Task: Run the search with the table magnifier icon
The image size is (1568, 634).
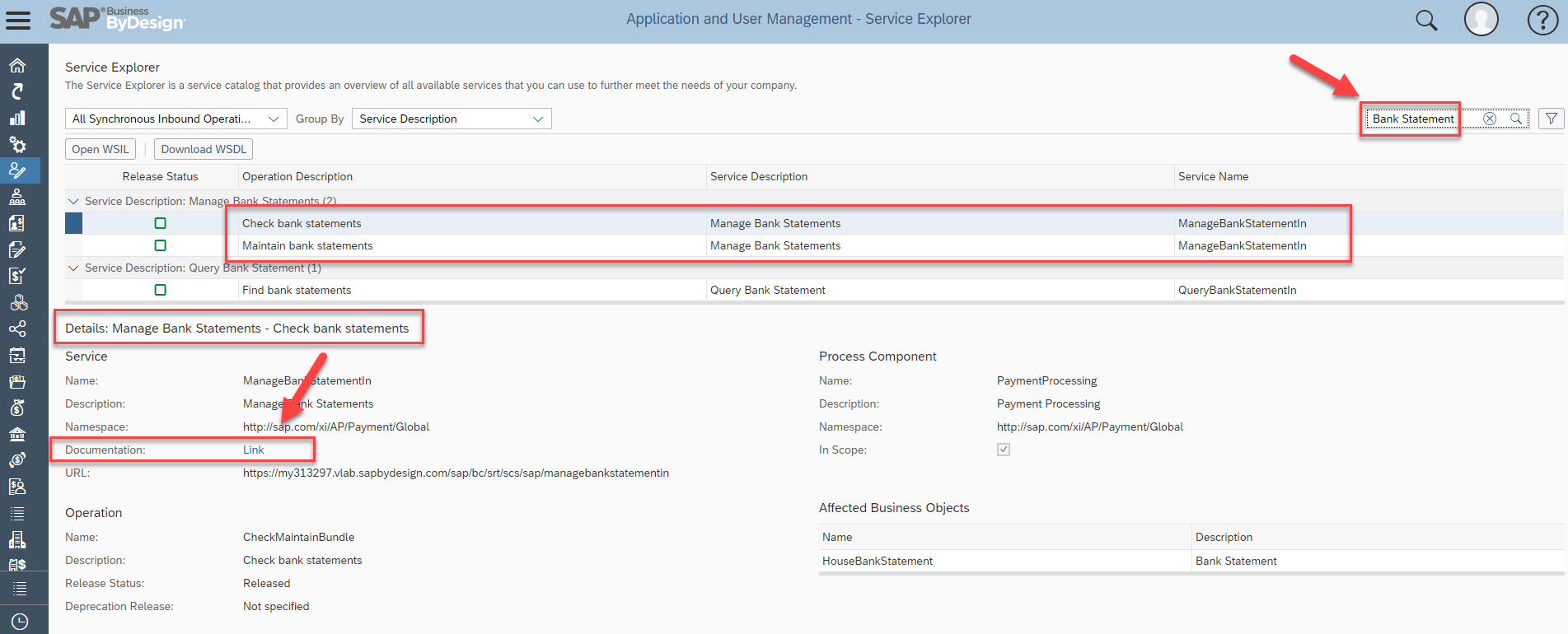Action: click(x=1516, y=119)
